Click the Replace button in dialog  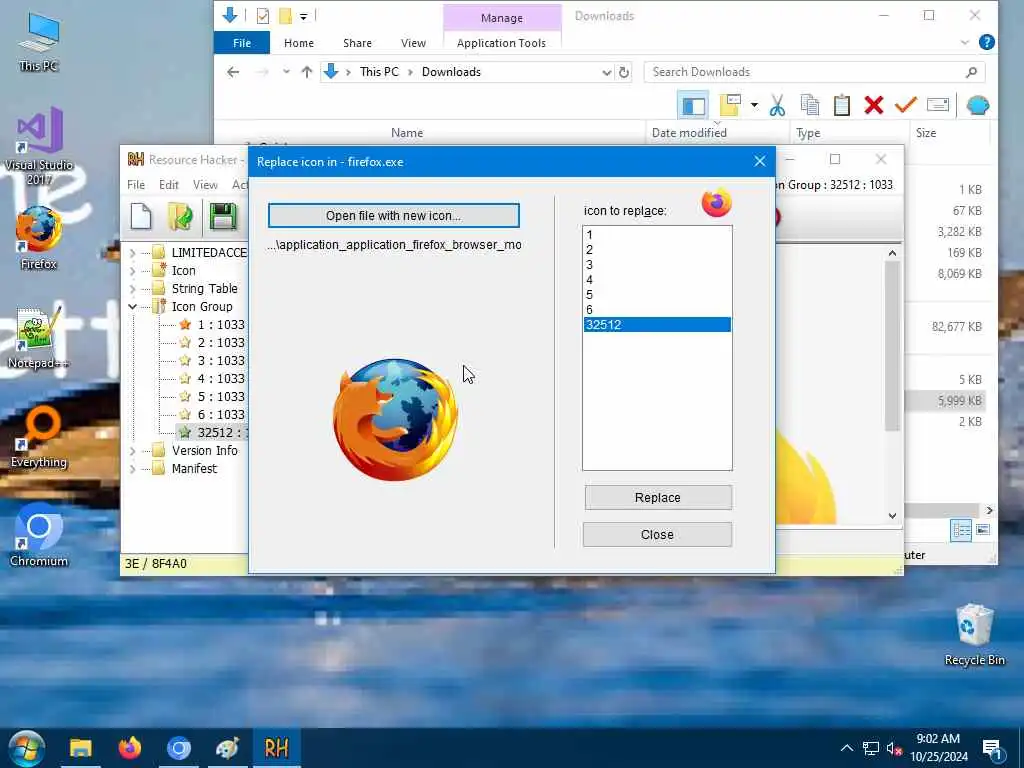[658, 498]
